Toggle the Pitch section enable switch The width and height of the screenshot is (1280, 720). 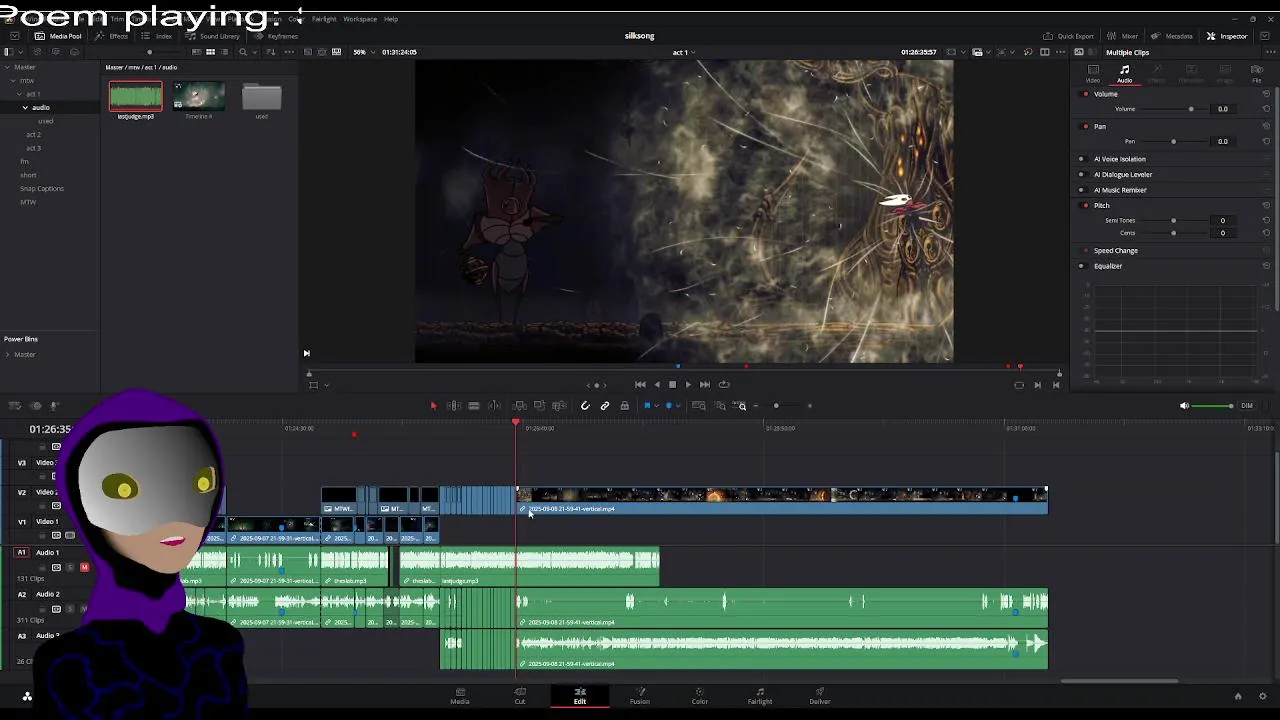1086,205
